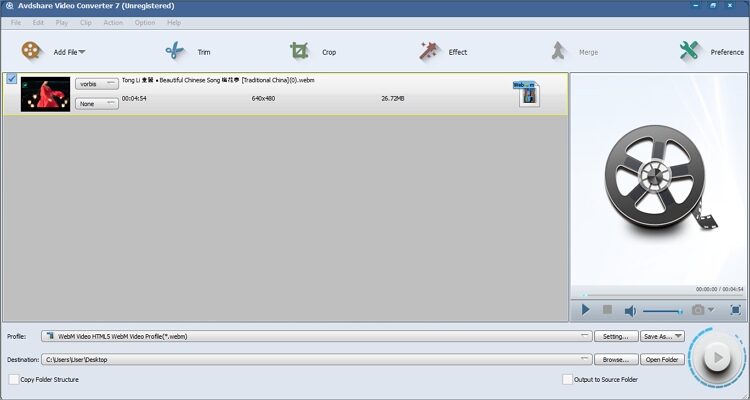The width and height of the screenshot is (750, 400).
Task: Open the Play menu
Action: [x=62, y=22]
